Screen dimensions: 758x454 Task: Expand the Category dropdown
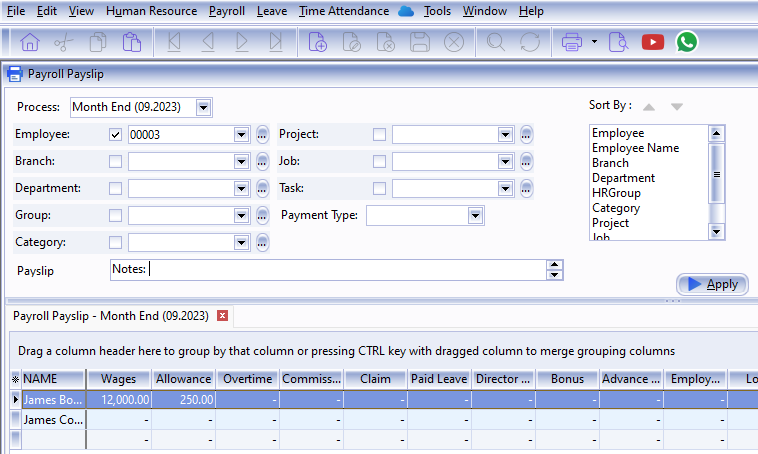(241, 243)
